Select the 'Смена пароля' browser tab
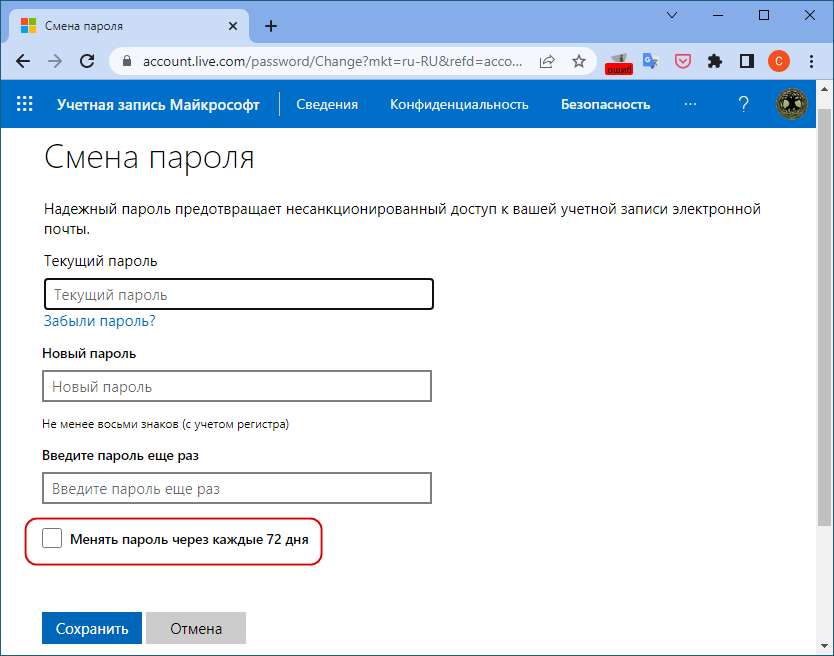Viewport: 834px width, 656px height. coord(129,26)
